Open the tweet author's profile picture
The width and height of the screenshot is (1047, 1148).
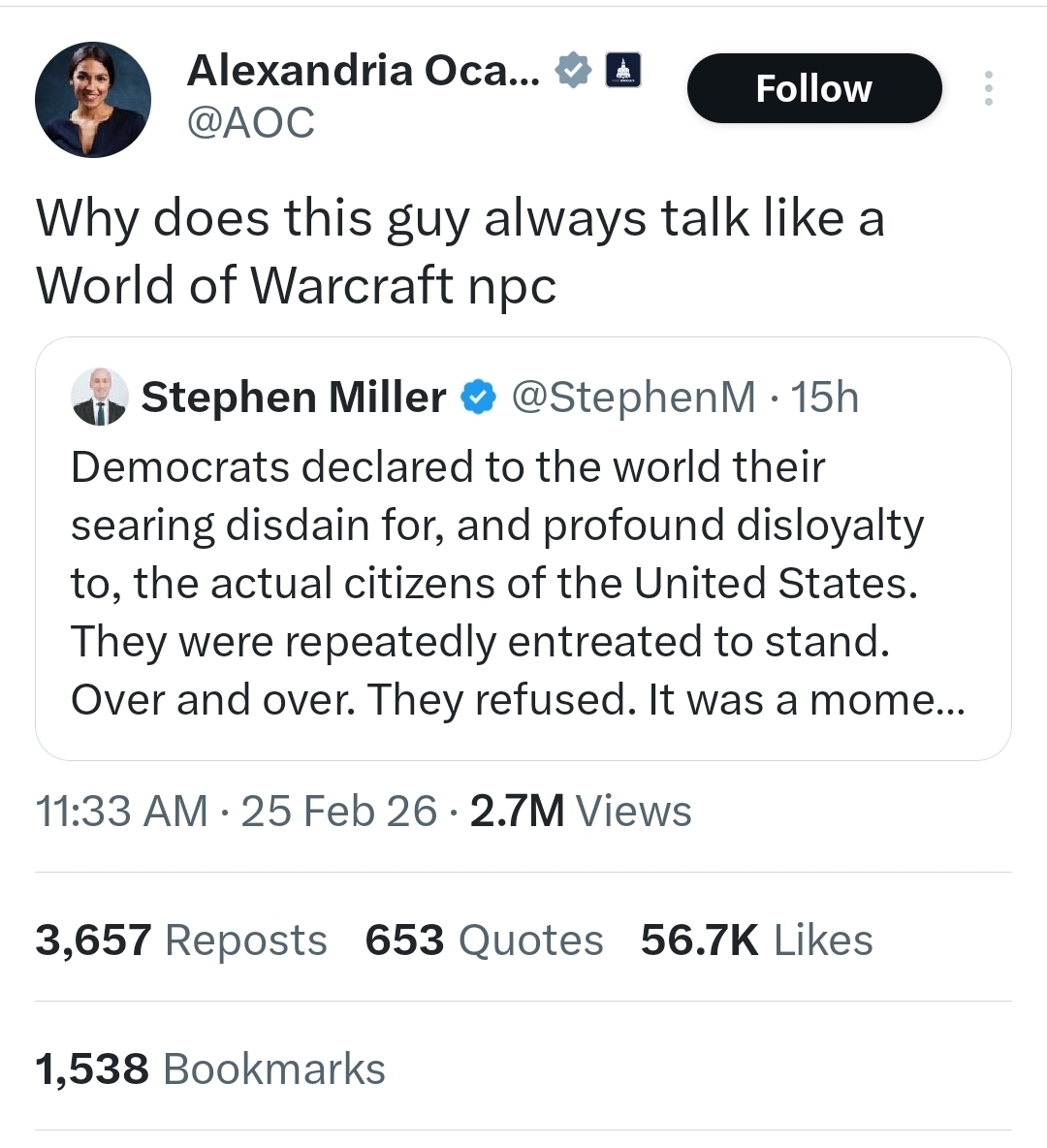click(93, 100)
